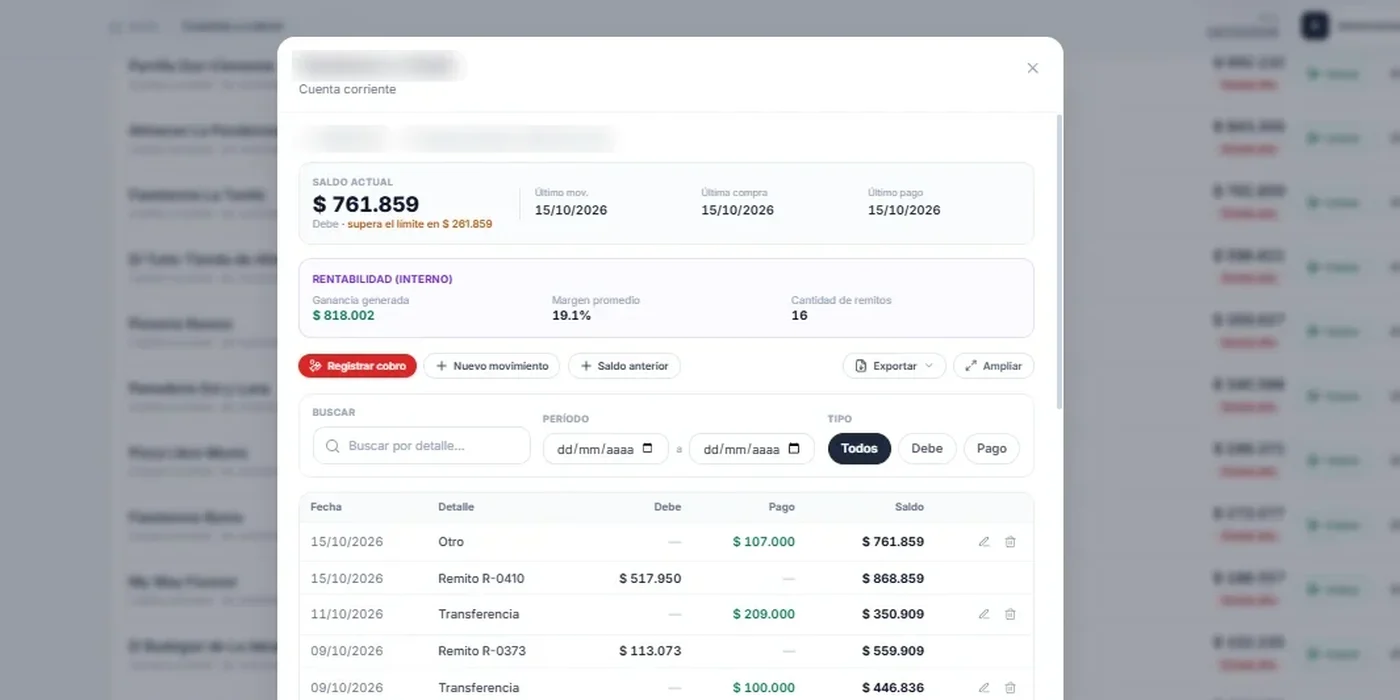Click the Saldo anterior button
This screenshot has height=700, width=1400.
(x=624, y=366)
